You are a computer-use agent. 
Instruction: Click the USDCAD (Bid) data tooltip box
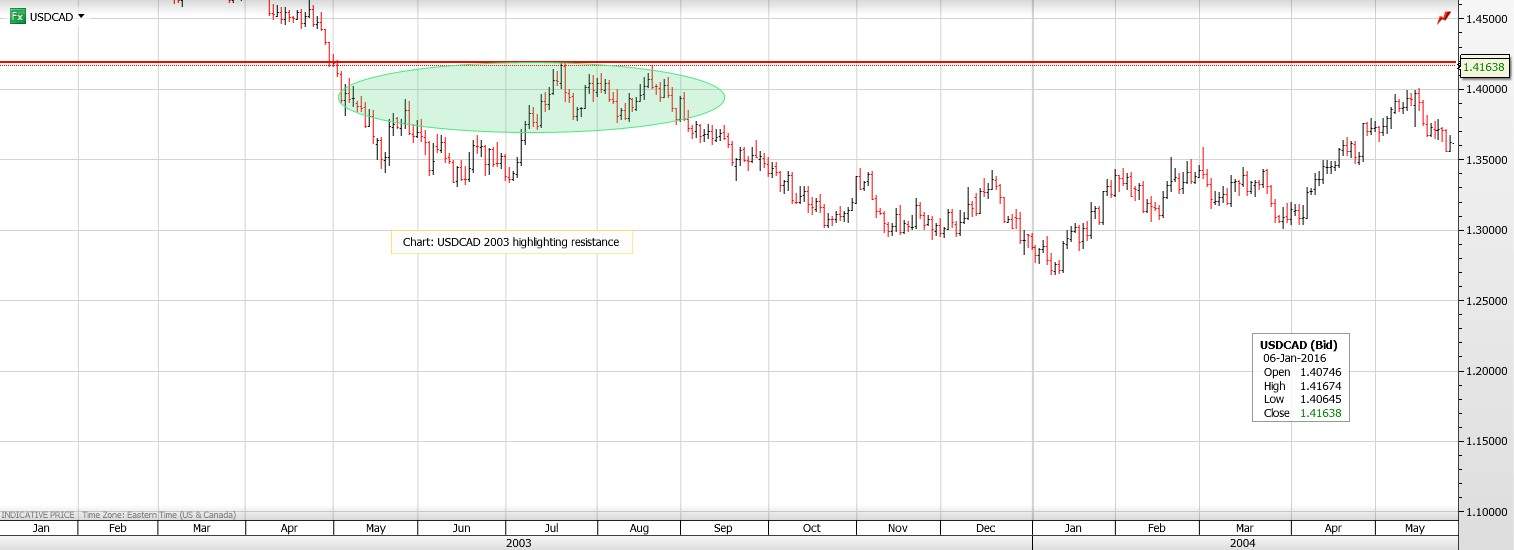tap(1300, 378)
